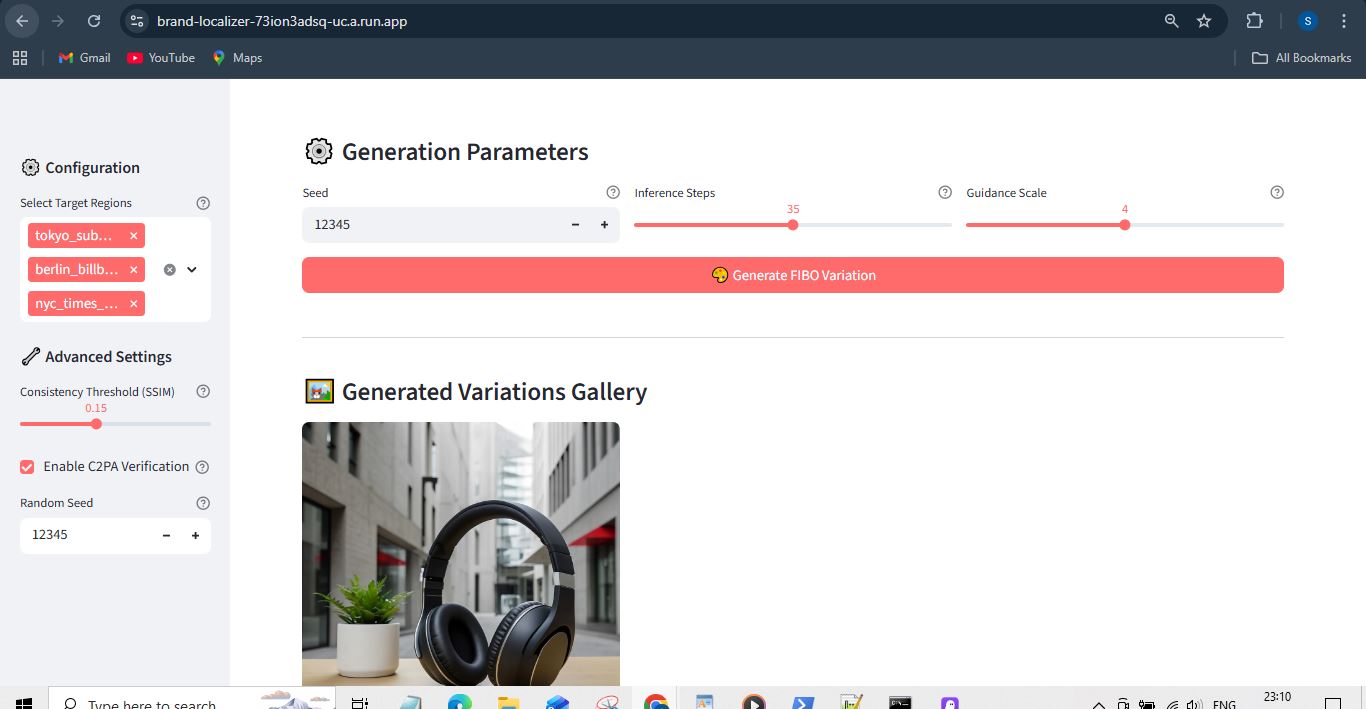This screenshot has height=709, width=1366.
Task: Decrease the Seed value with minus
Action: (575, 225)
